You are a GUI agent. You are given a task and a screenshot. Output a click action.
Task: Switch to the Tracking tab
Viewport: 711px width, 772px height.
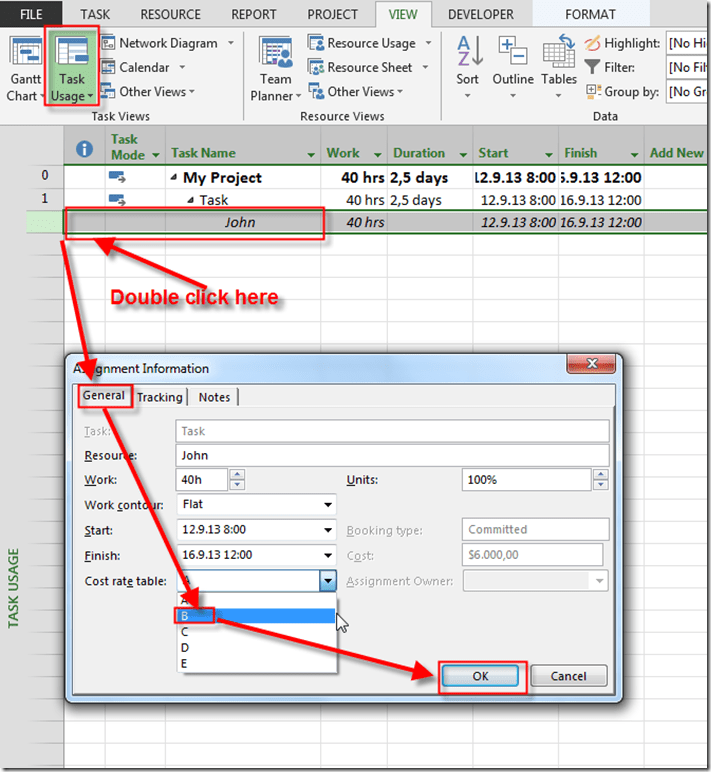coord(160,397)
